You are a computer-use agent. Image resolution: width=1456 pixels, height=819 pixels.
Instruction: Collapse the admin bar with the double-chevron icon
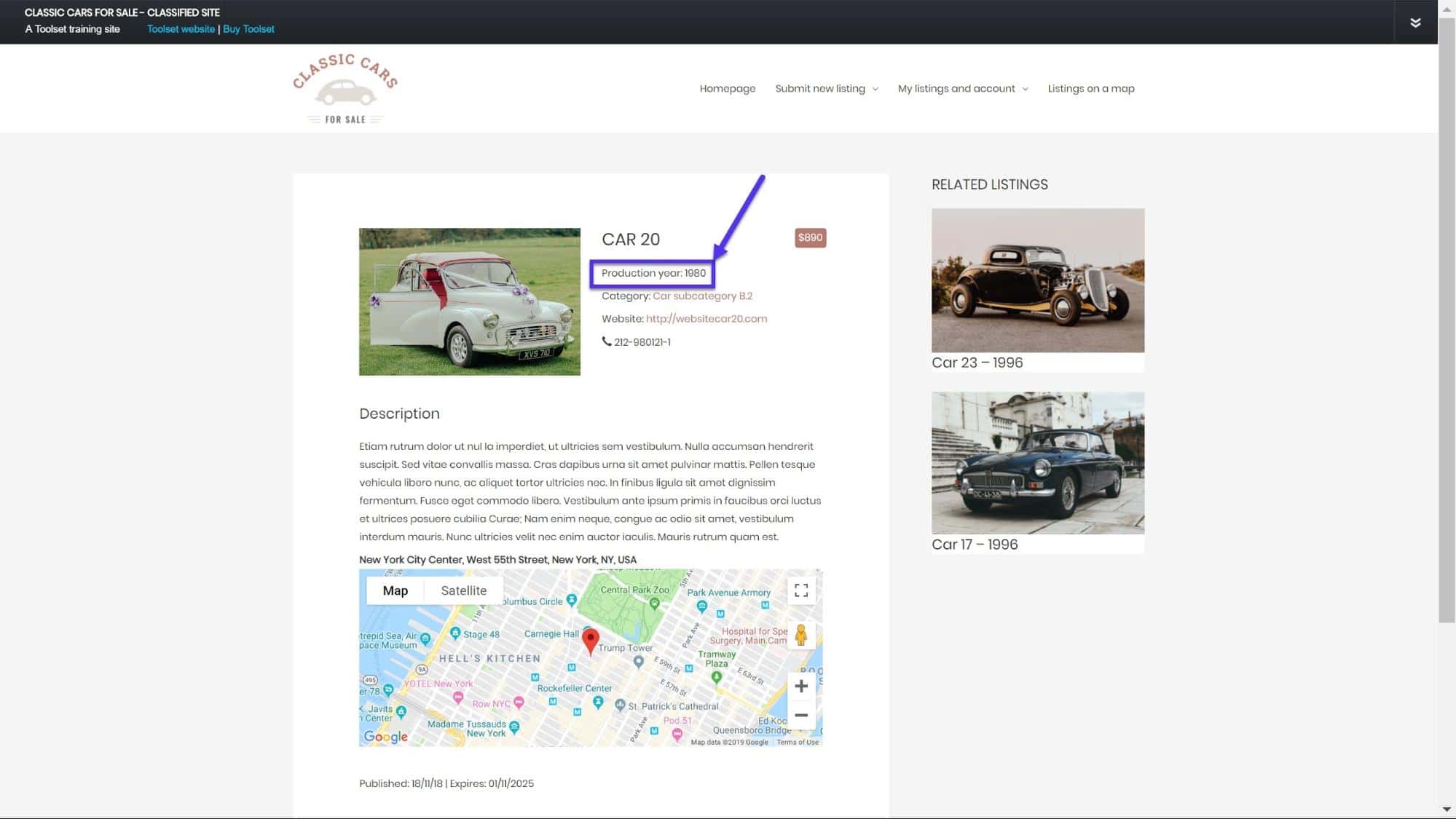click(1416, 22)
